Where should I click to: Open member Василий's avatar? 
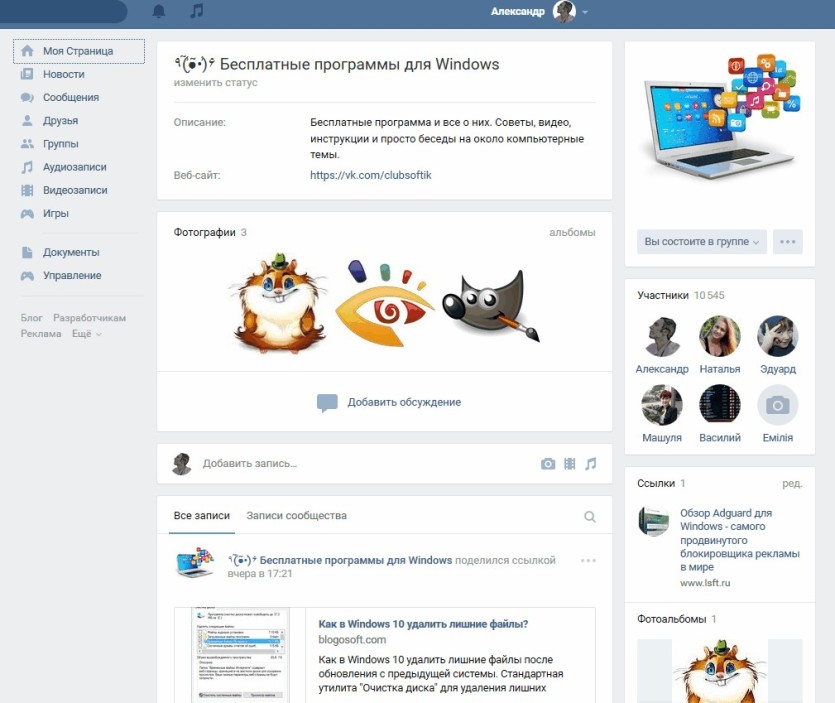click(719, 405)
